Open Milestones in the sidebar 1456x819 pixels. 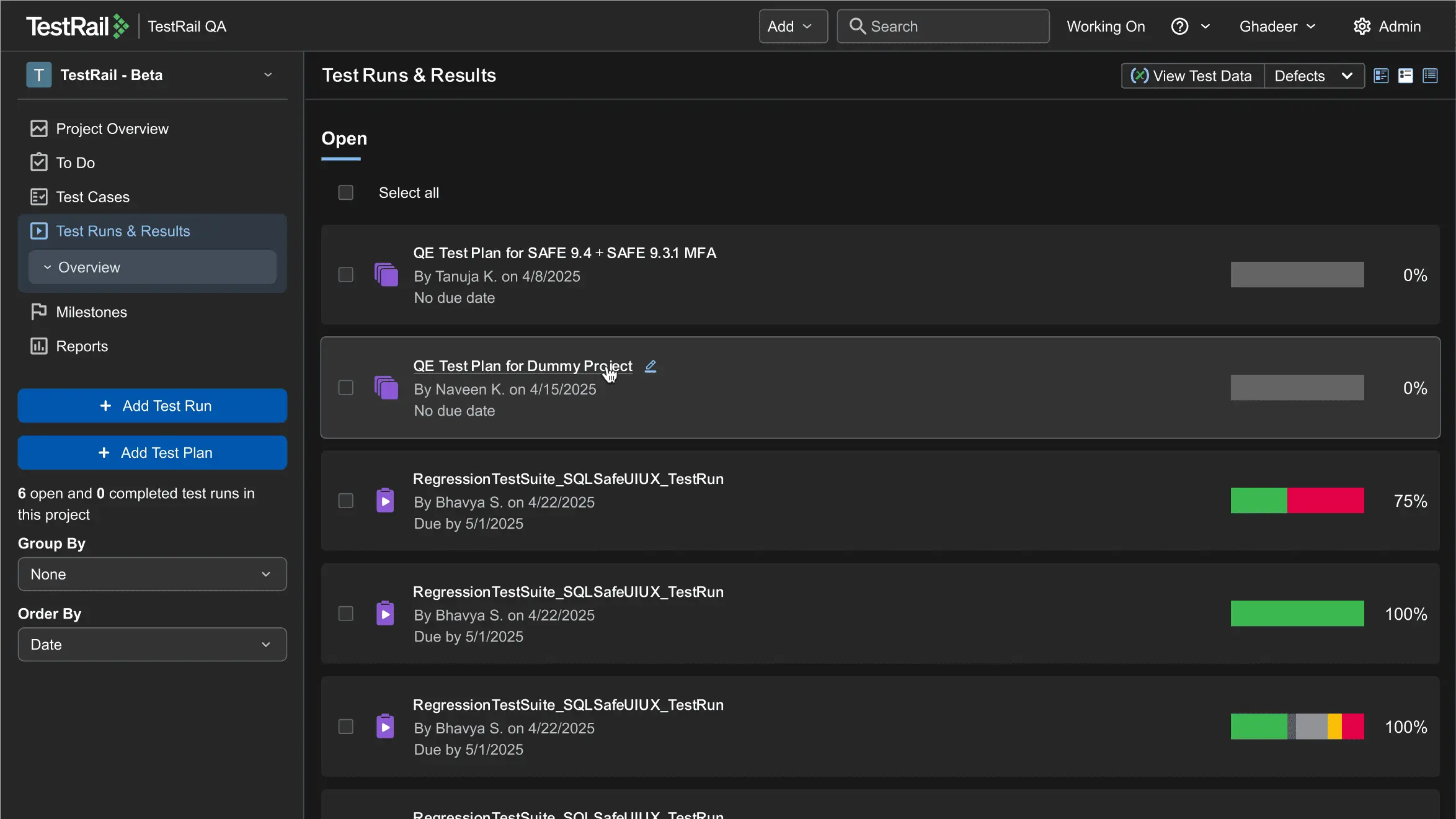point(92,312)
